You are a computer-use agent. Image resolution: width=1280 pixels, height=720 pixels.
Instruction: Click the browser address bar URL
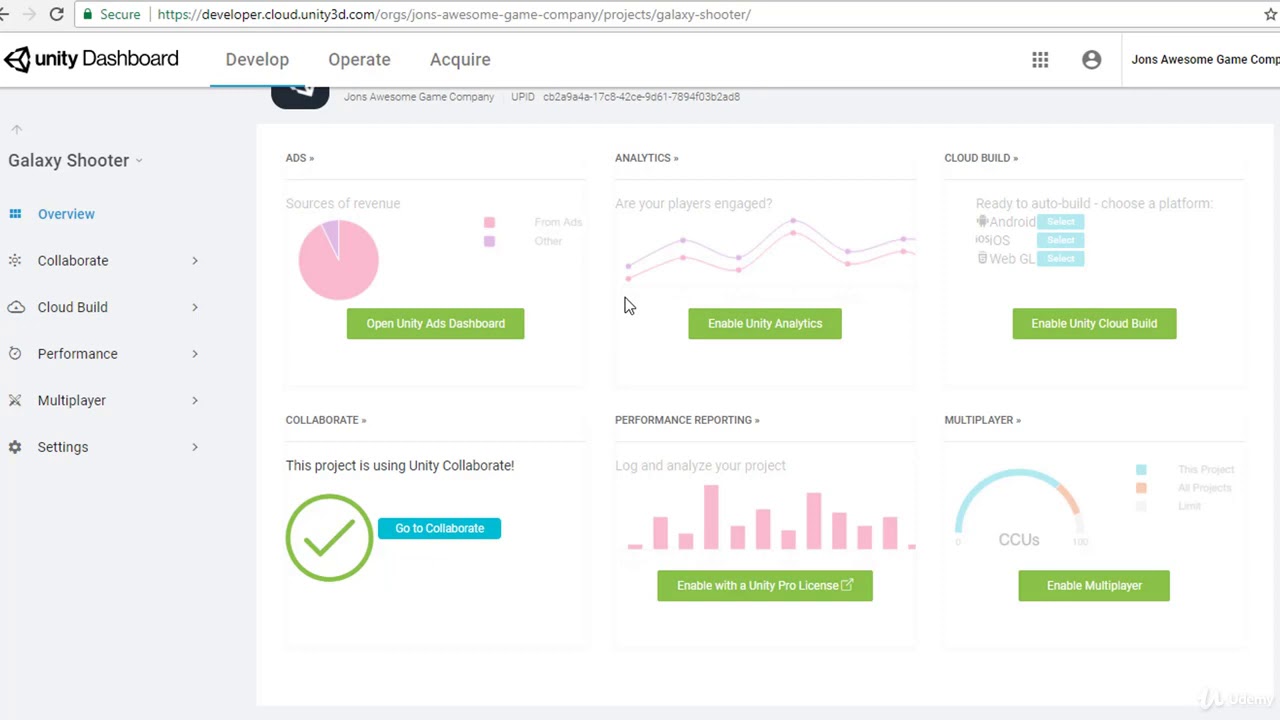coord(454,15)
